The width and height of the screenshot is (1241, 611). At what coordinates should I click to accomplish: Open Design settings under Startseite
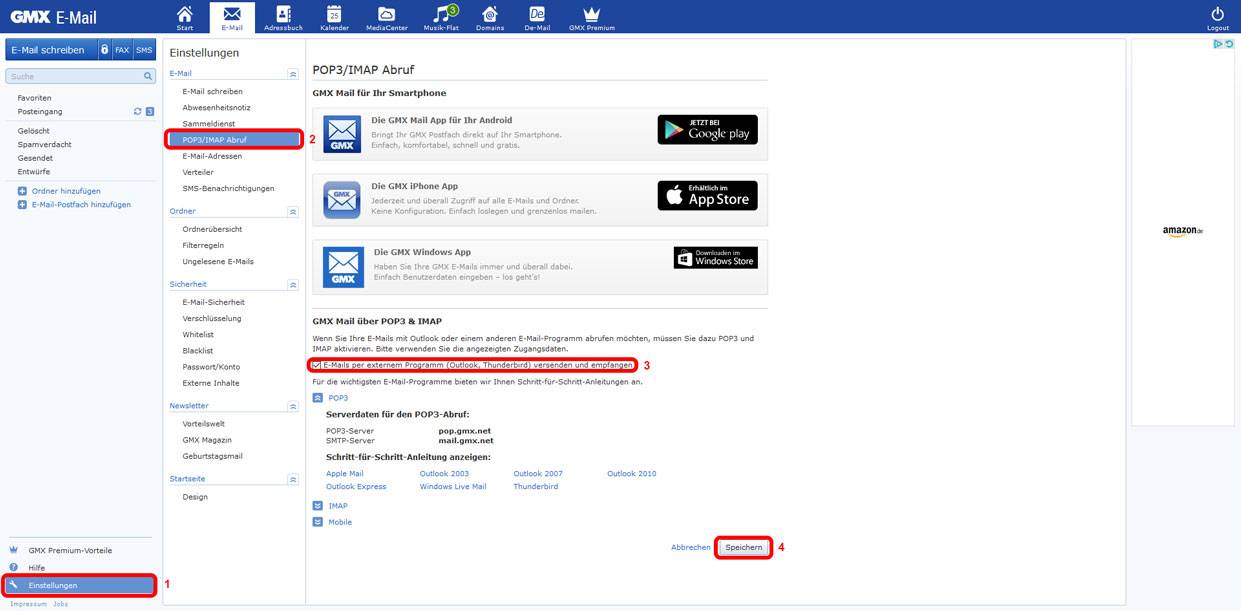[x=195, y=497]
